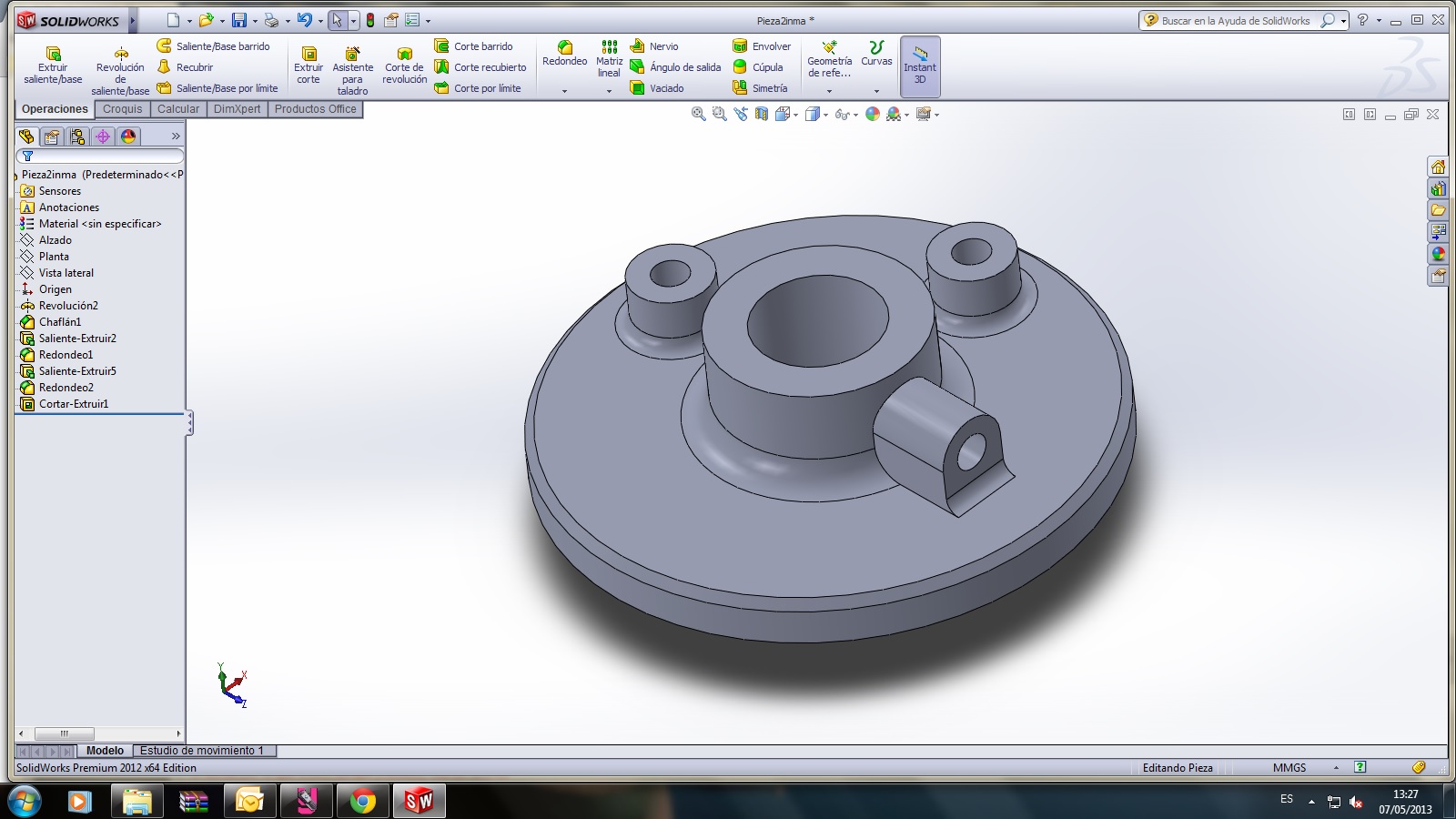The image size is (1456, 819).
Task: Choose Saliente/Base barrido tool
Action: 213,45
